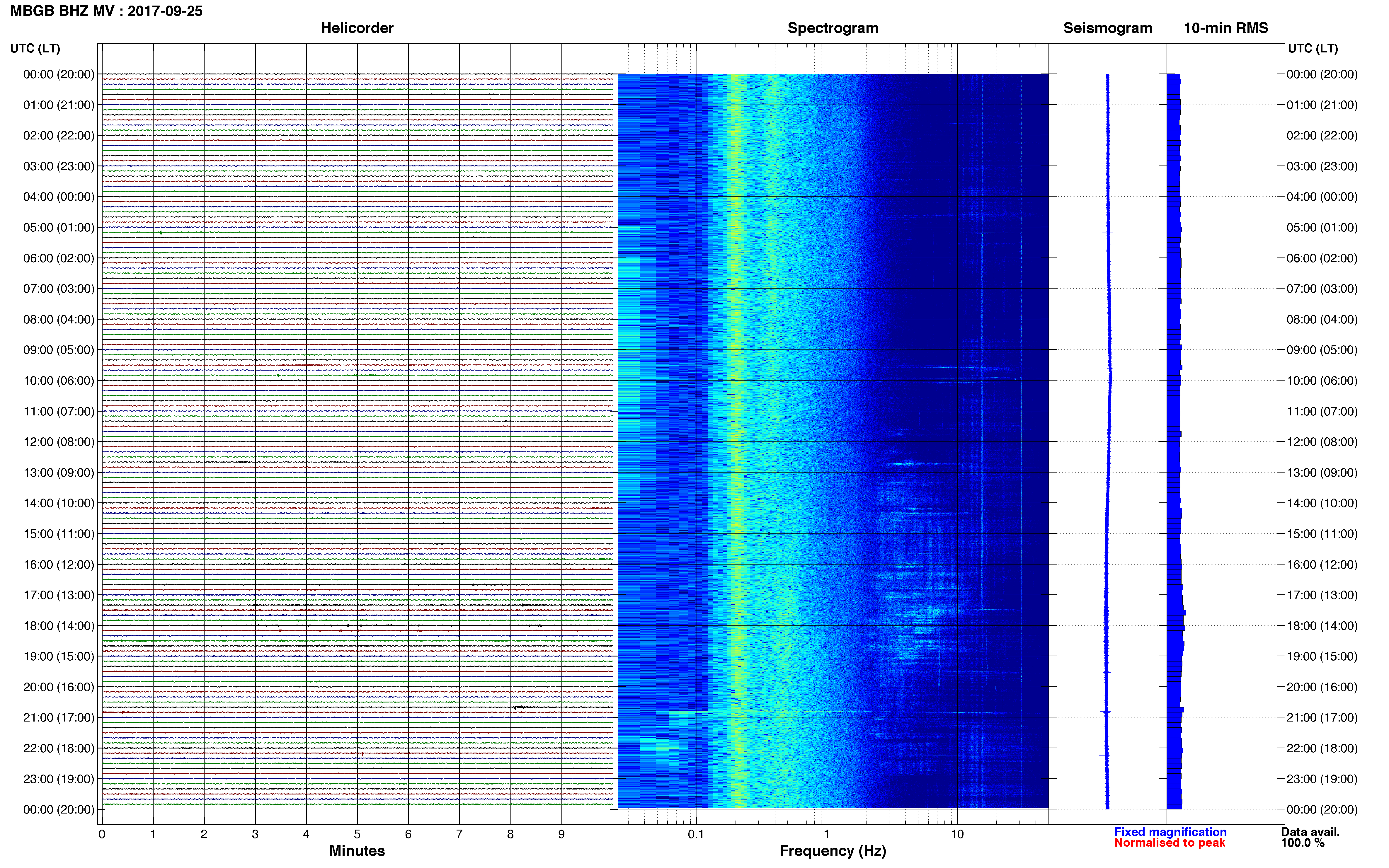Click the "Seismogram" panel heading
The width and height of the screenshot is (1389, 868).
[x=1107, y=28]
